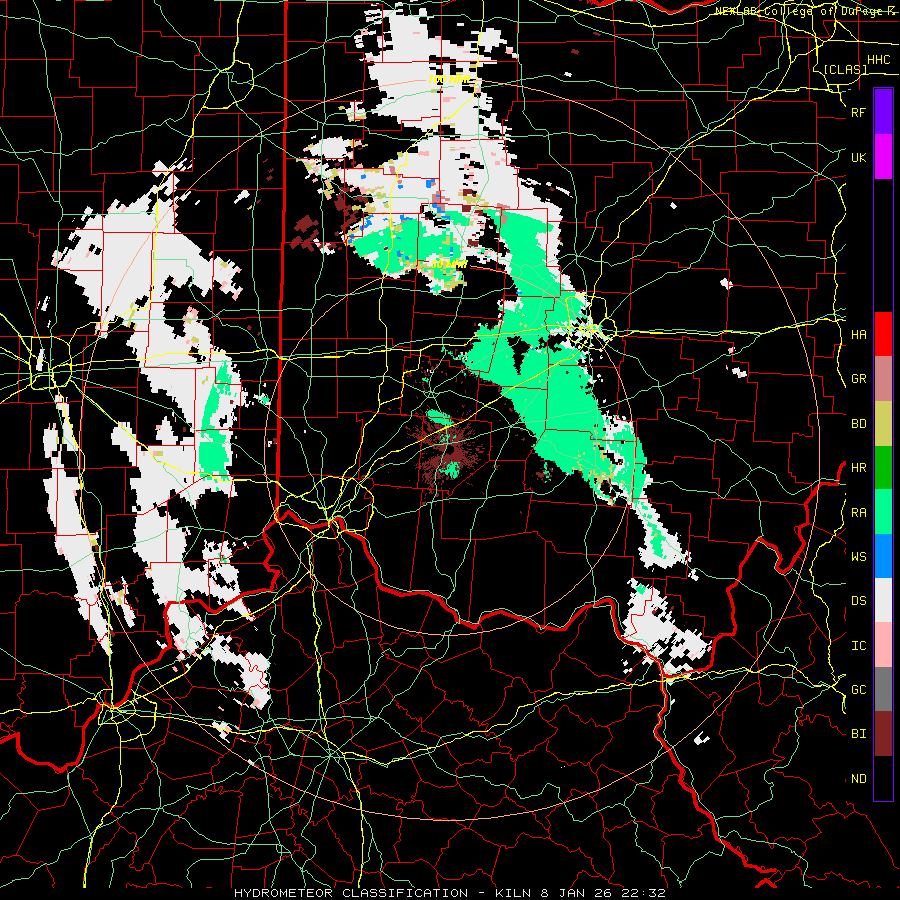Click the 'HA' legend label
Image resolution: width=900 pixels, height=900 pixels.
coord(858,335)
